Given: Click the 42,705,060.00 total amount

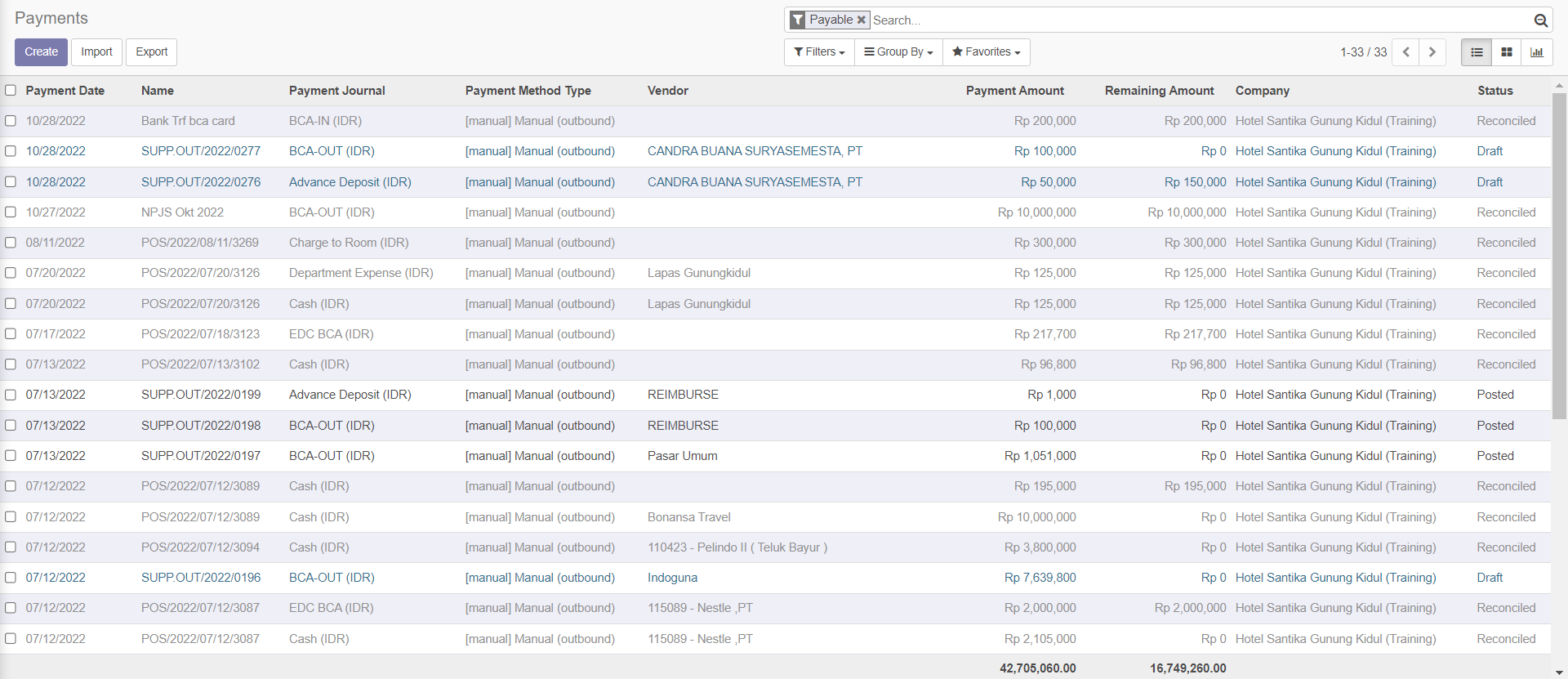Looking at the screenshot, I should coord(1038,668).
